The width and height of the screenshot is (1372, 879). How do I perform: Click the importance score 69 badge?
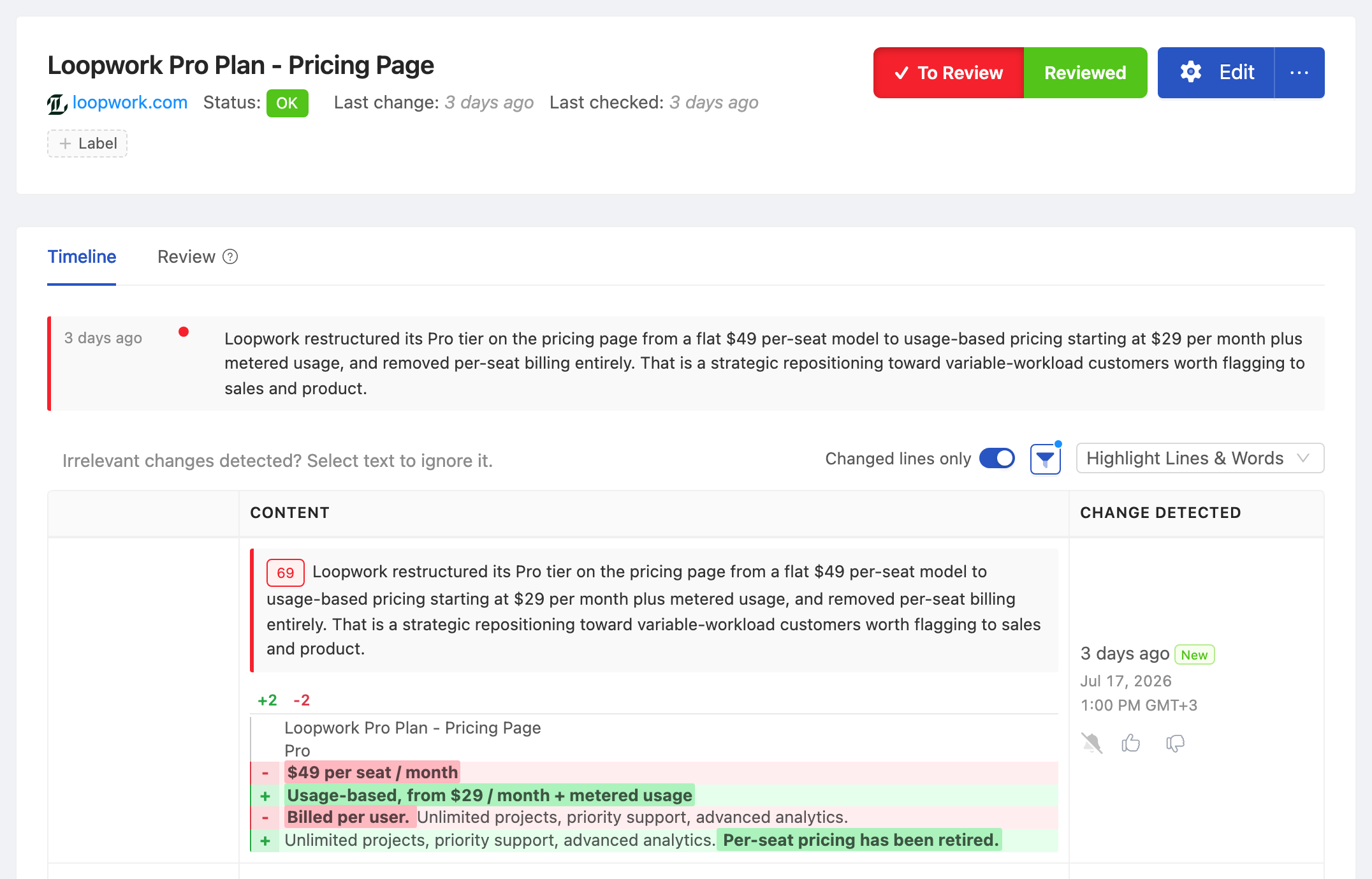[x=285, y=573]
